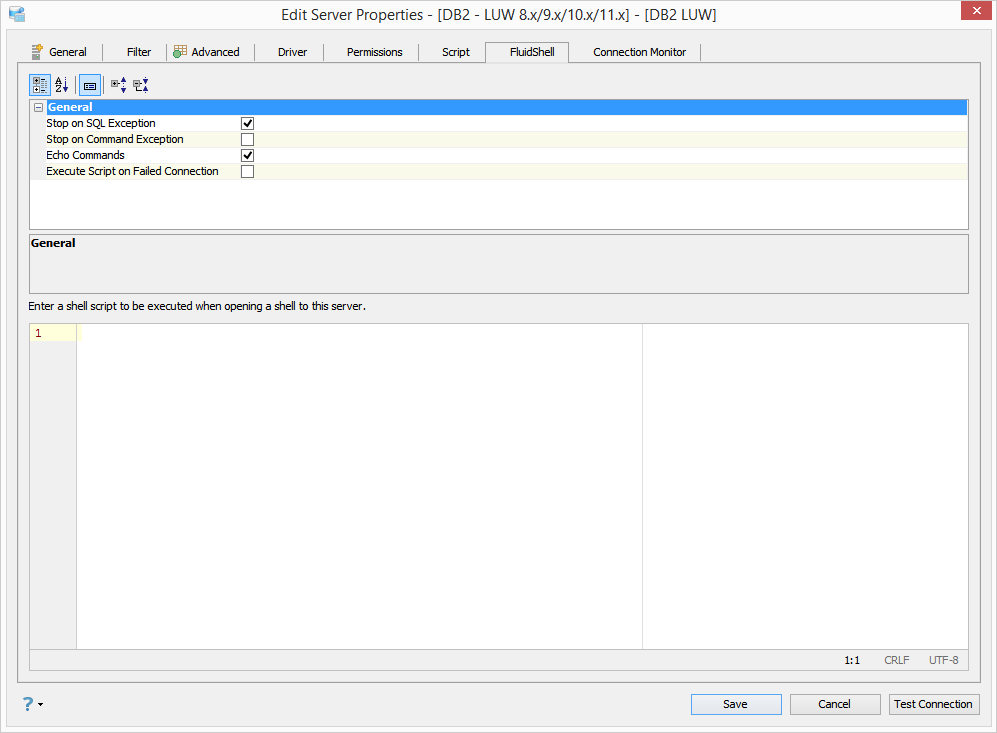The image size is (997, 733).
Task: Click the CRLF line ending indicator
Action: point(897,661)
